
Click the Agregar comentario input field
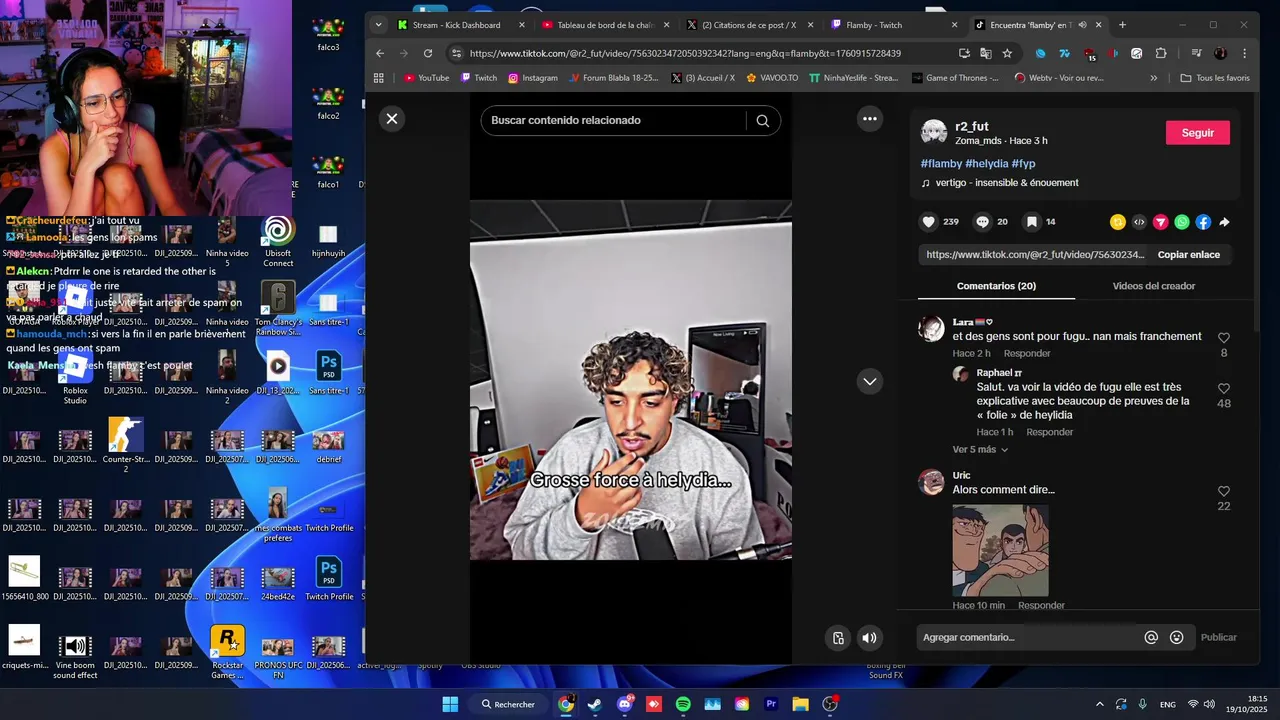1029,637
